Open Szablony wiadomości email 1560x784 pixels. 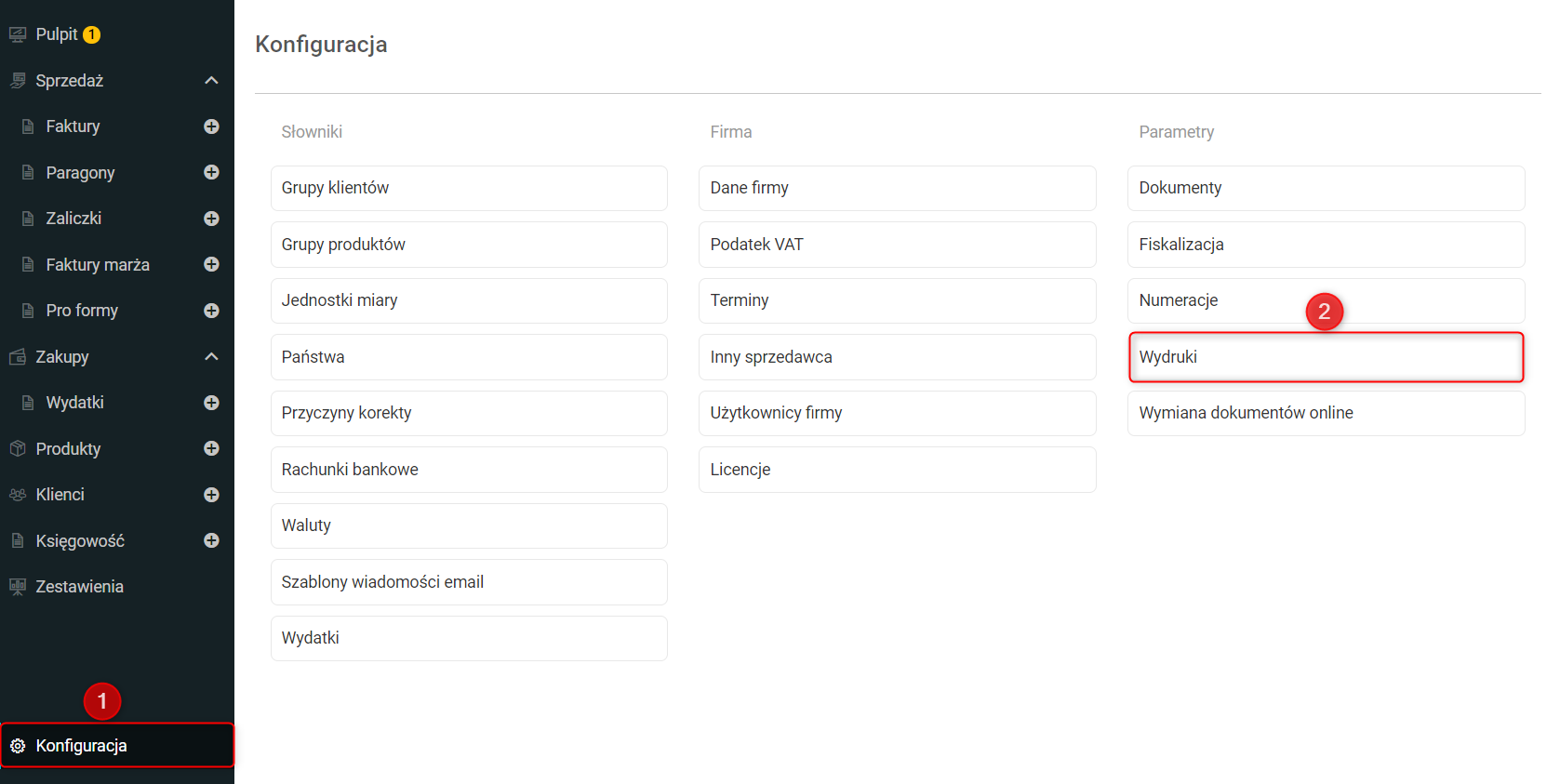coord(469,582)
